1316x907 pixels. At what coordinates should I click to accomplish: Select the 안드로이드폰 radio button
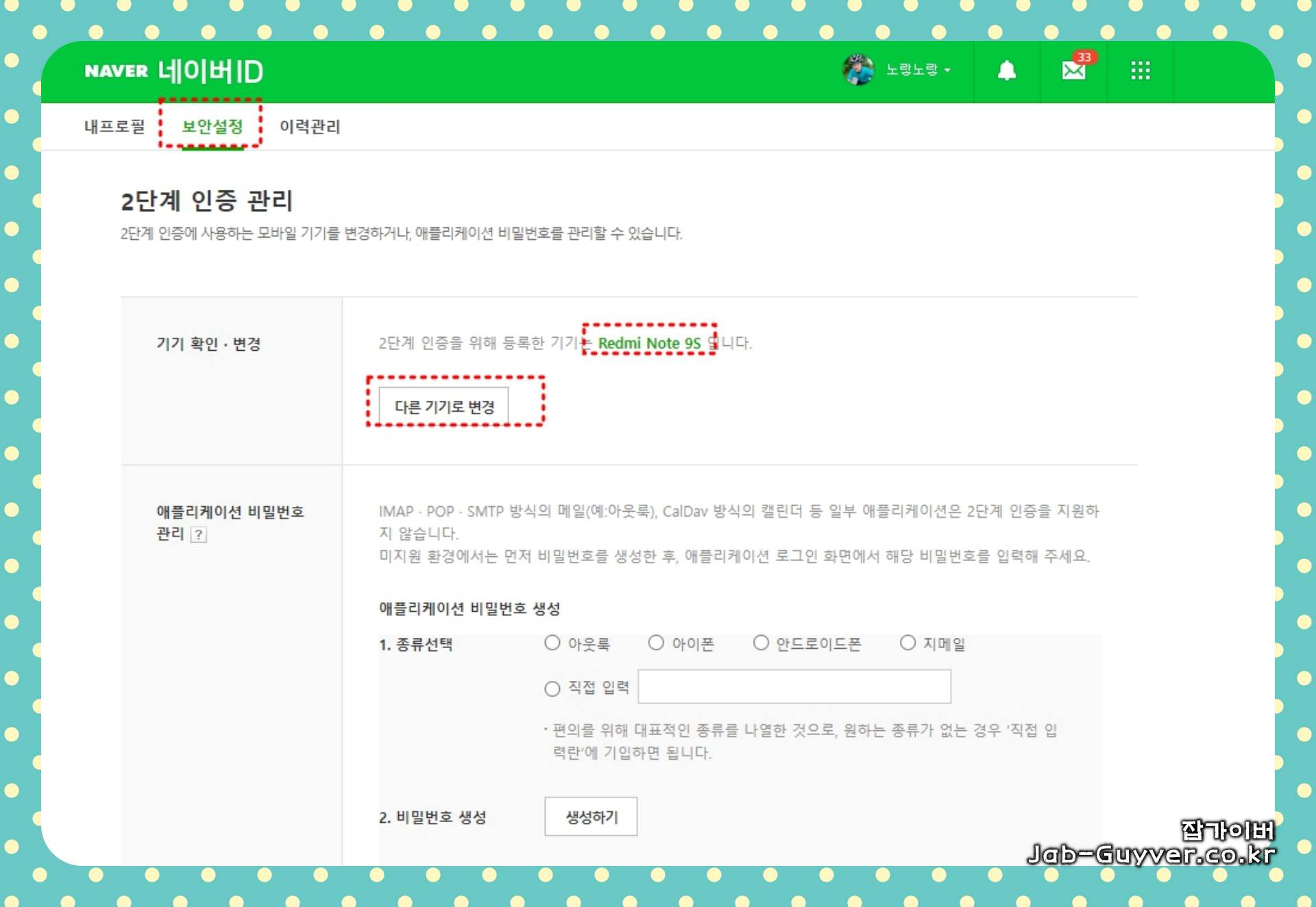pos(761,643)
